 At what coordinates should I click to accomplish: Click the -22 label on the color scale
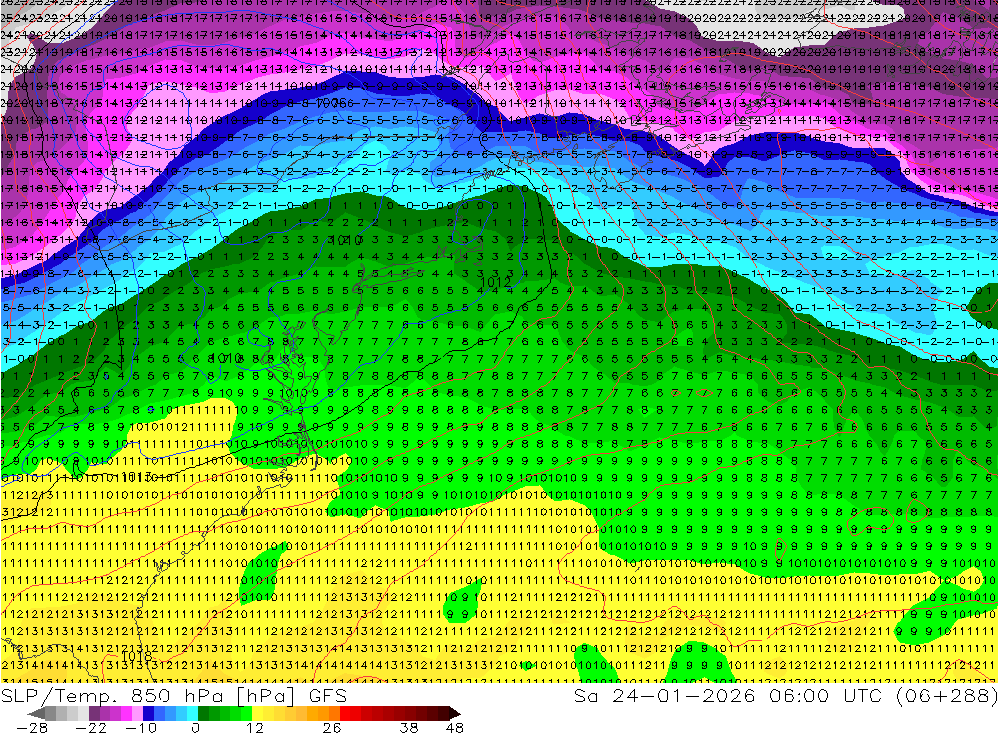(x=91, y=727)
